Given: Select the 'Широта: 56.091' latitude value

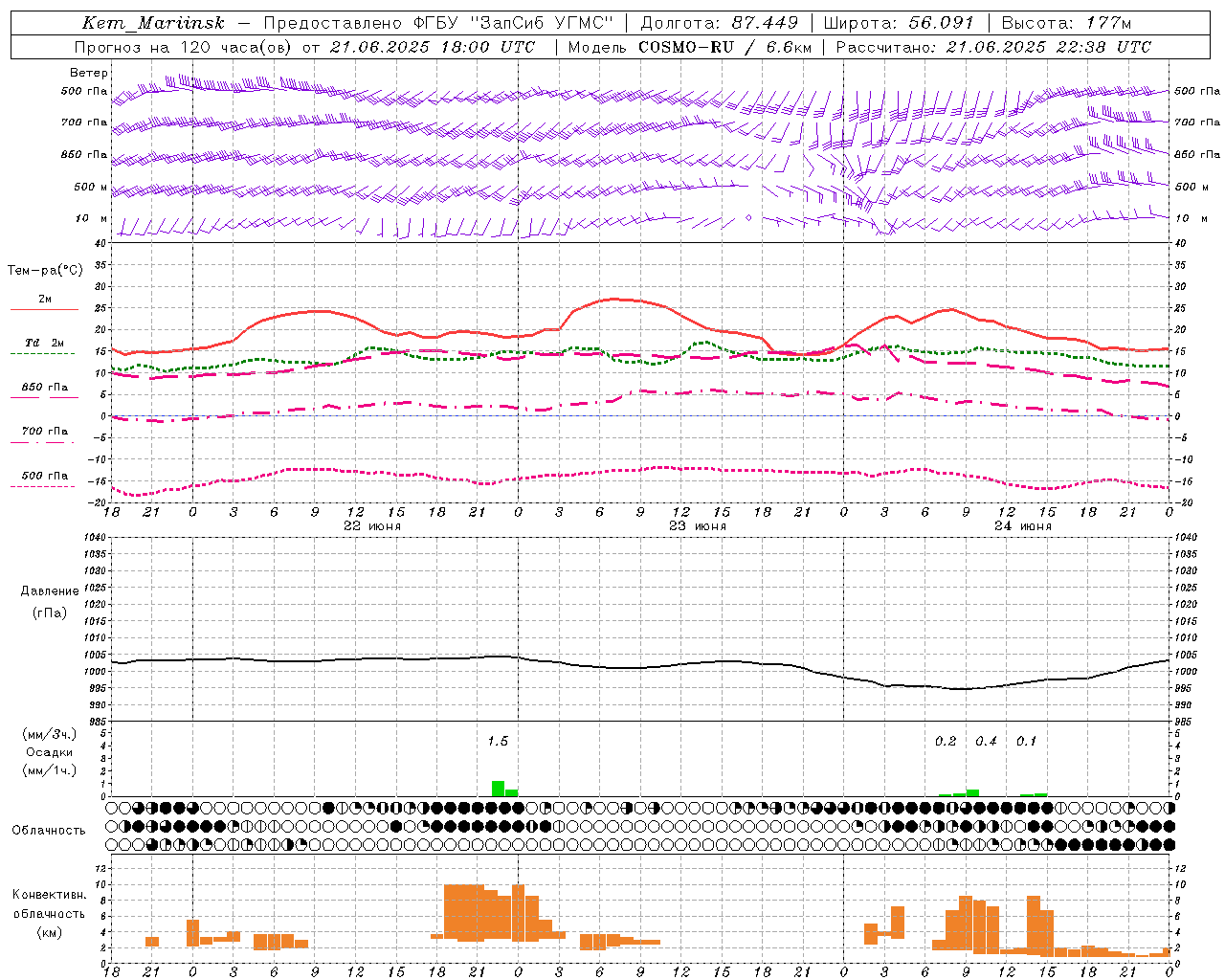Looking at the screenshot, I should coord(899,23).
